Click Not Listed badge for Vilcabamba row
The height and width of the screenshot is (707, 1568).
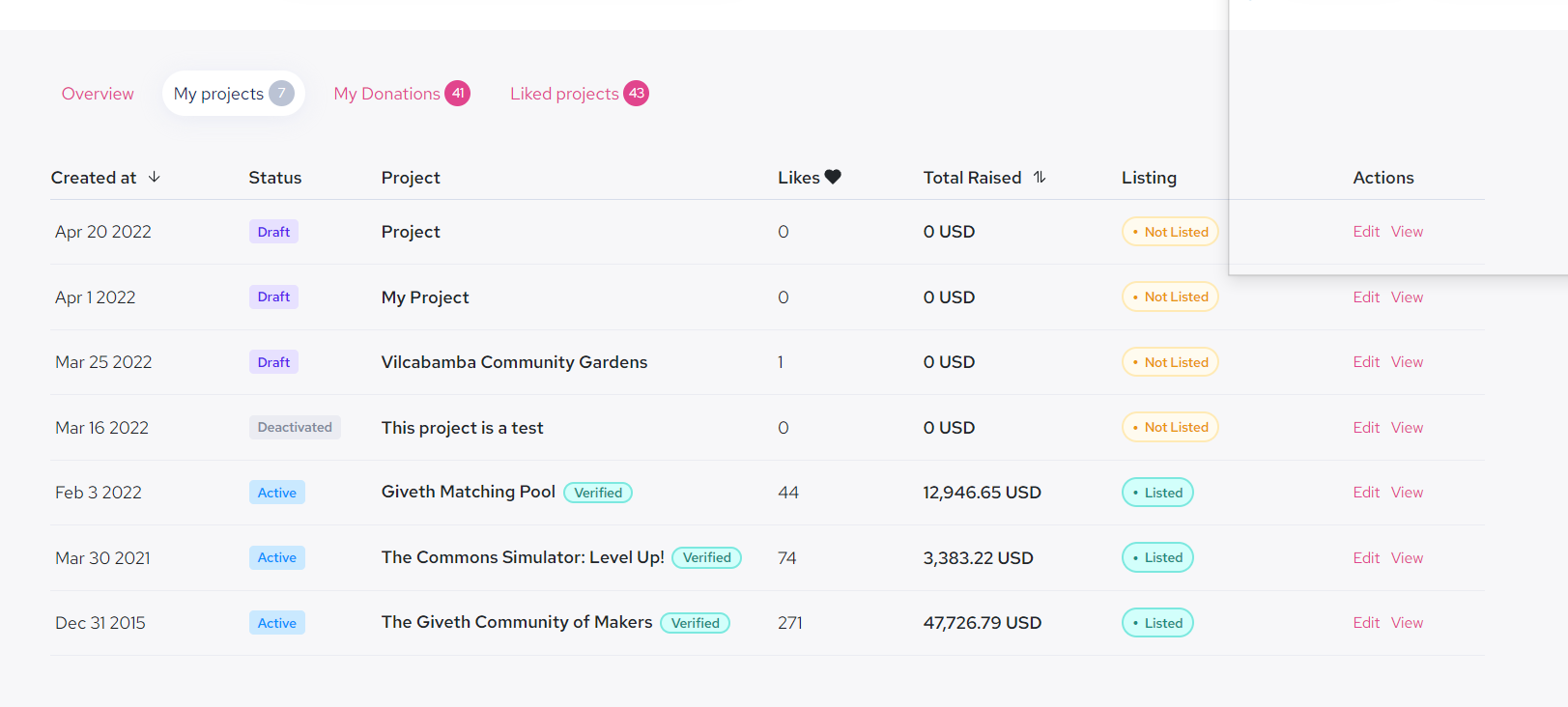coord(1170,362)
